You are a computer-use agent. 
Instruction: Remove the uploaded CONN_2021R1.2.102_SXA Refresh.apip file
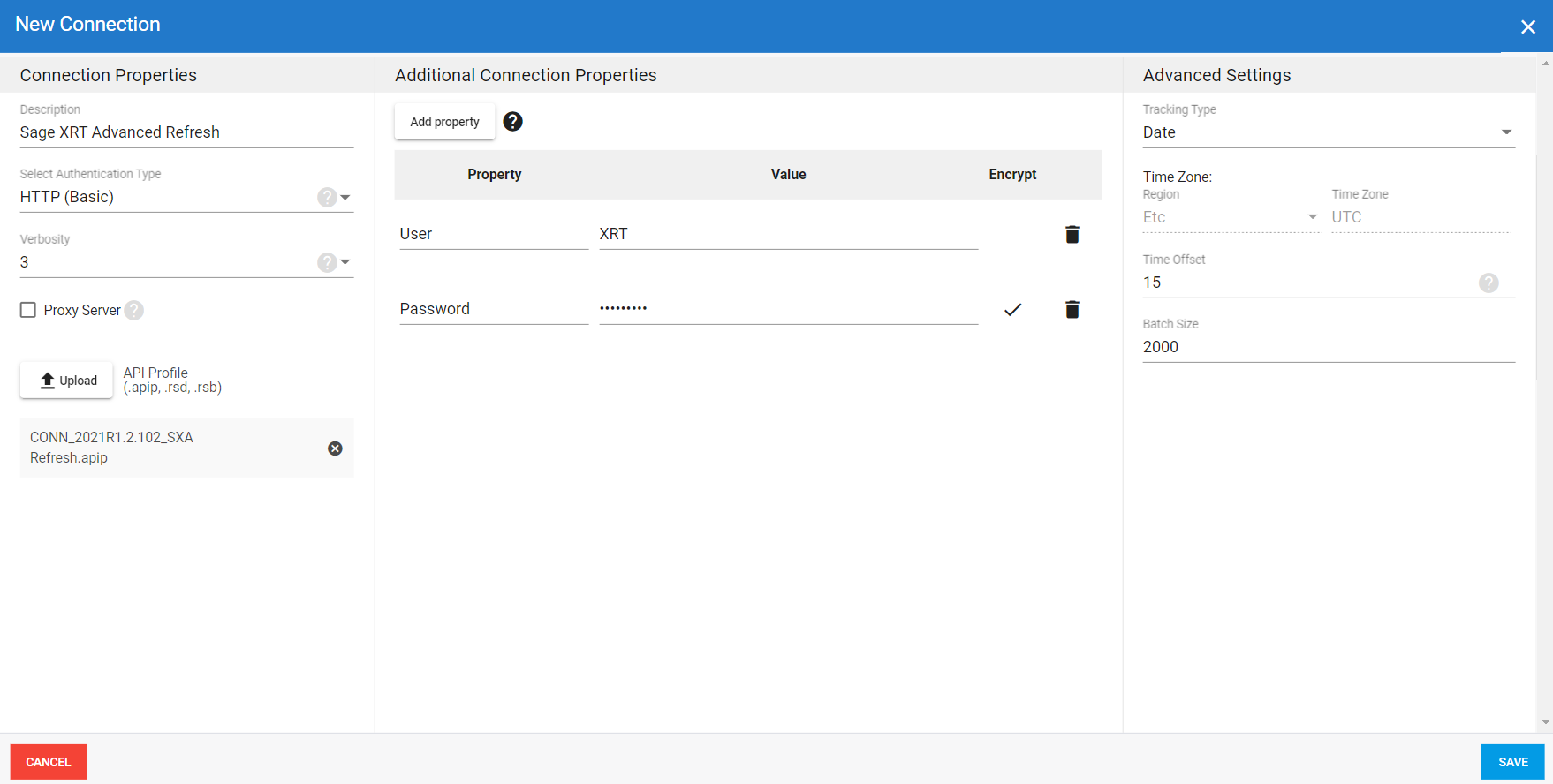[x=335, y=449]
